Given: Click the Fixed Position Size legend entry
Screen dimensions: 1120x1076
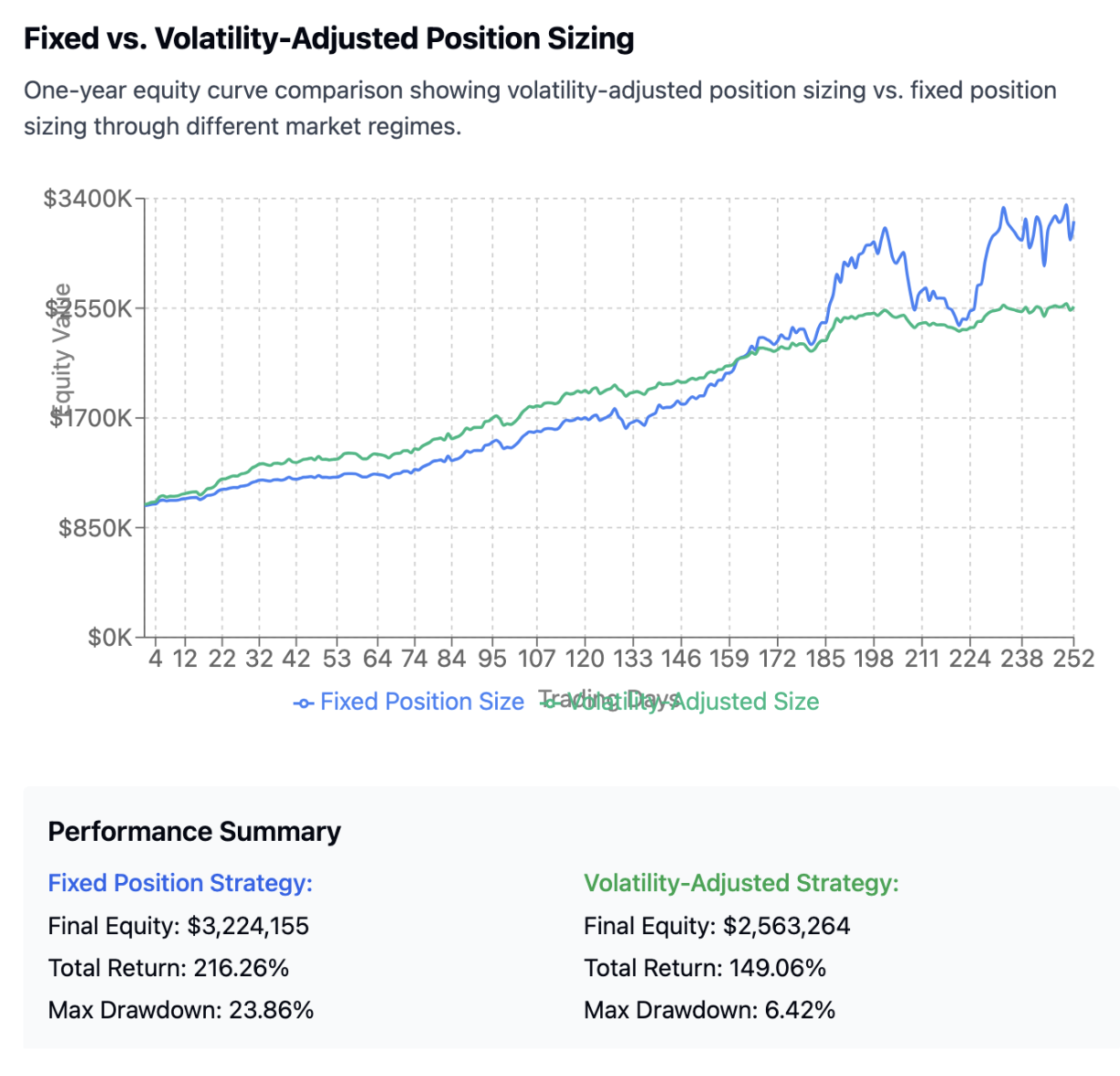Looking at the screenshot, I should 421,702.
